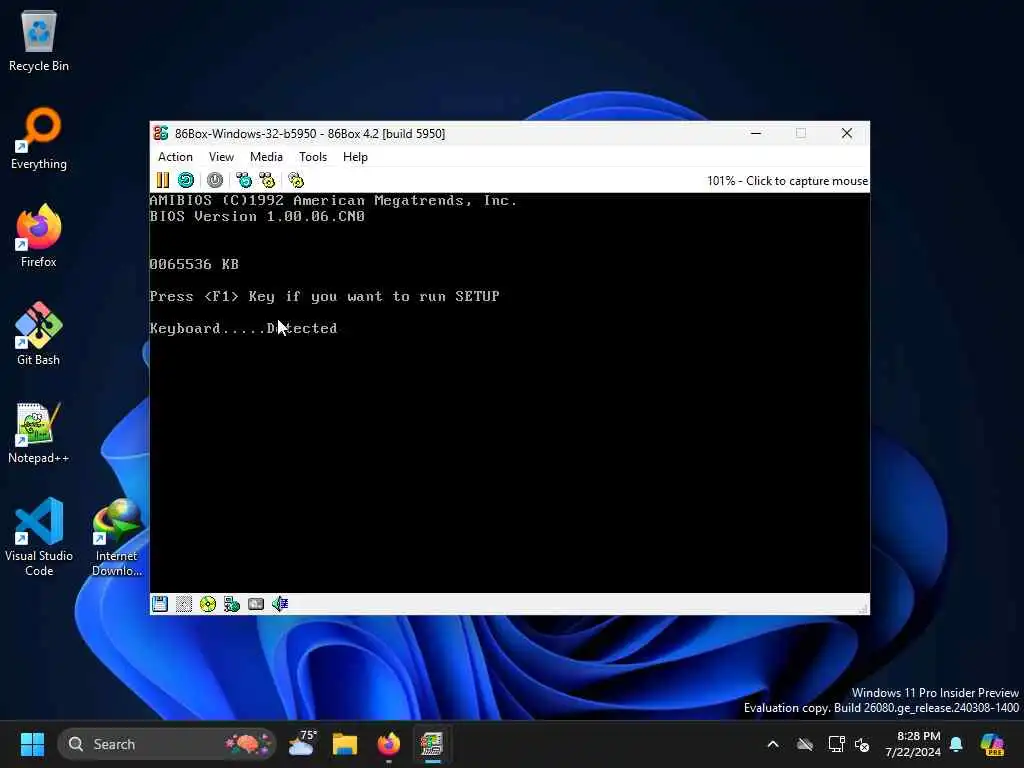Send Ctrl+Alt+Esc via toolbar icon

coord(267,180)
